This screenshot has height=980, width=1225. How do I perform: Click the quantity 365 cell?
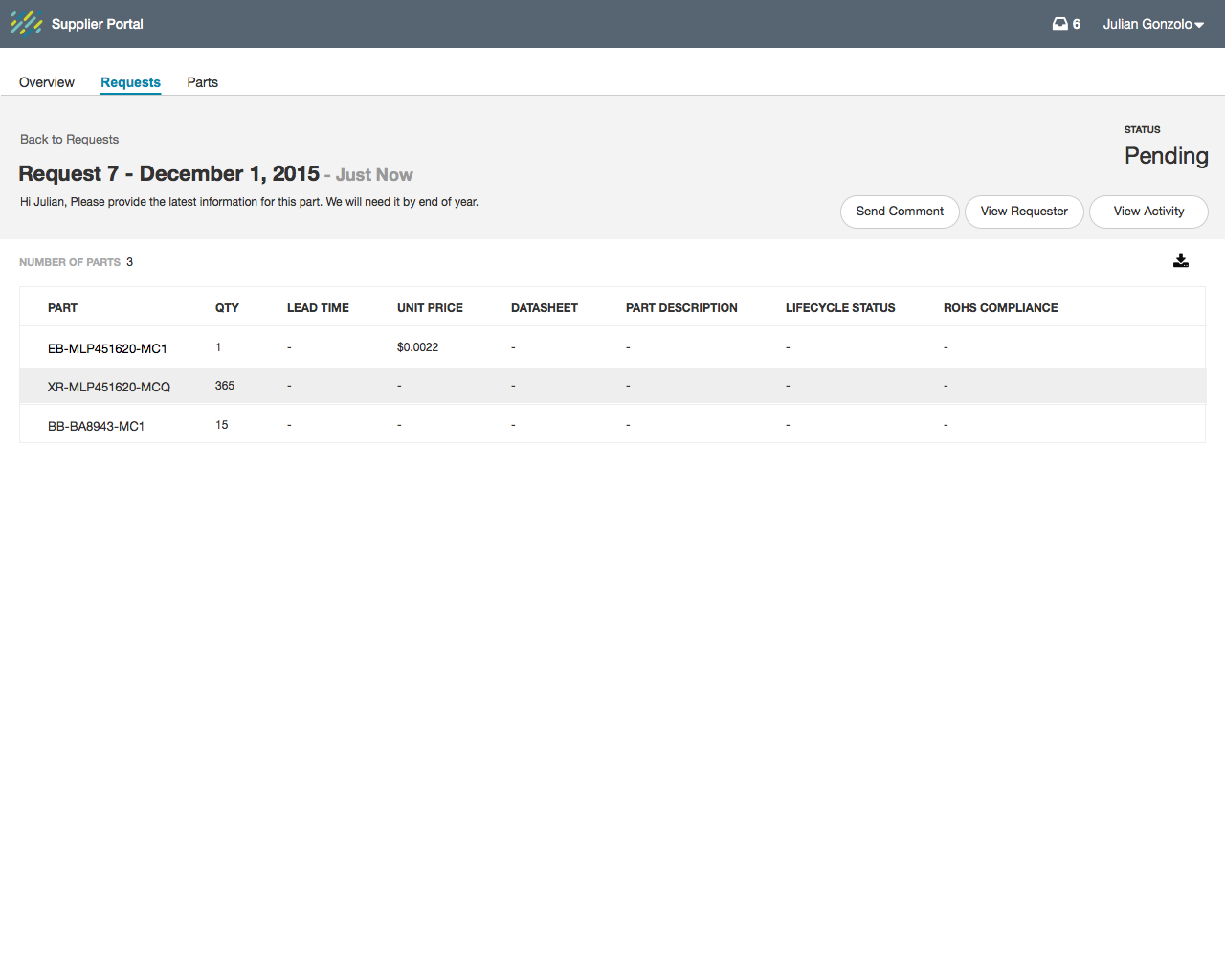[225, 386]
